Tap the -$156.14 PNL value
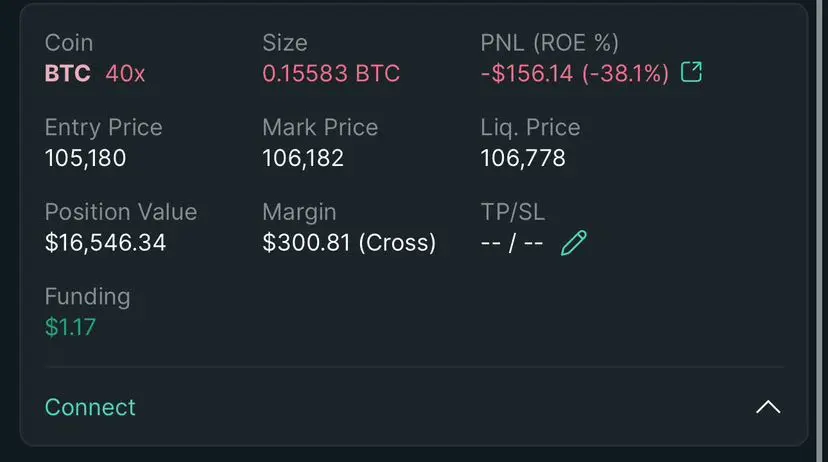This screenshot has width=828, height=462. coord(526,73)
